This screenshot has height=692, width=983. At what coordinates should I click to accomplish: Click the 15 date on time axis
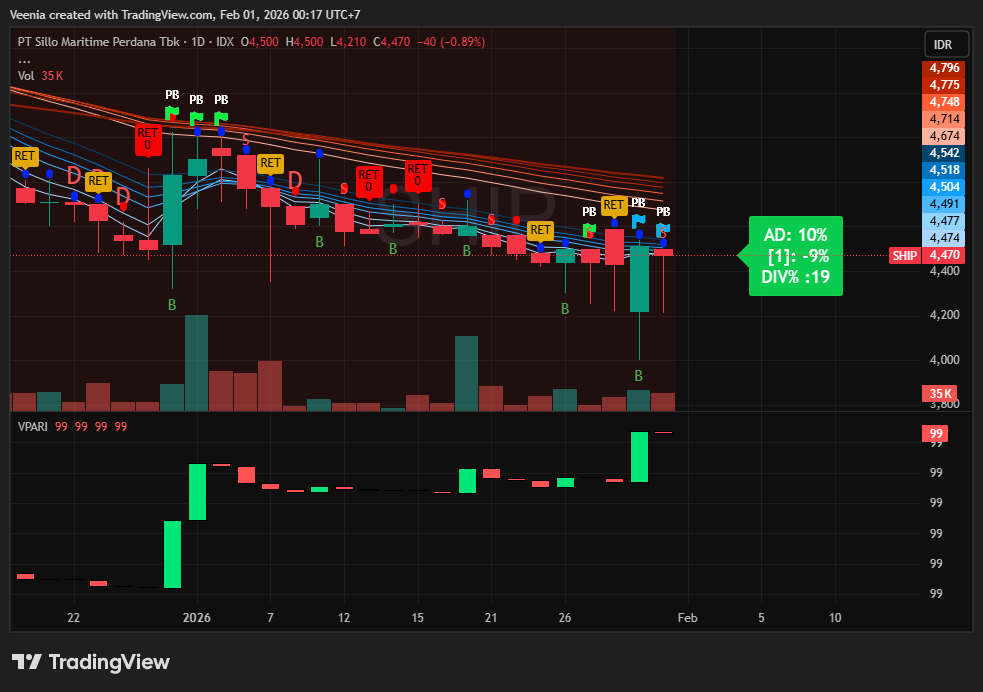(x=418, y=618)
